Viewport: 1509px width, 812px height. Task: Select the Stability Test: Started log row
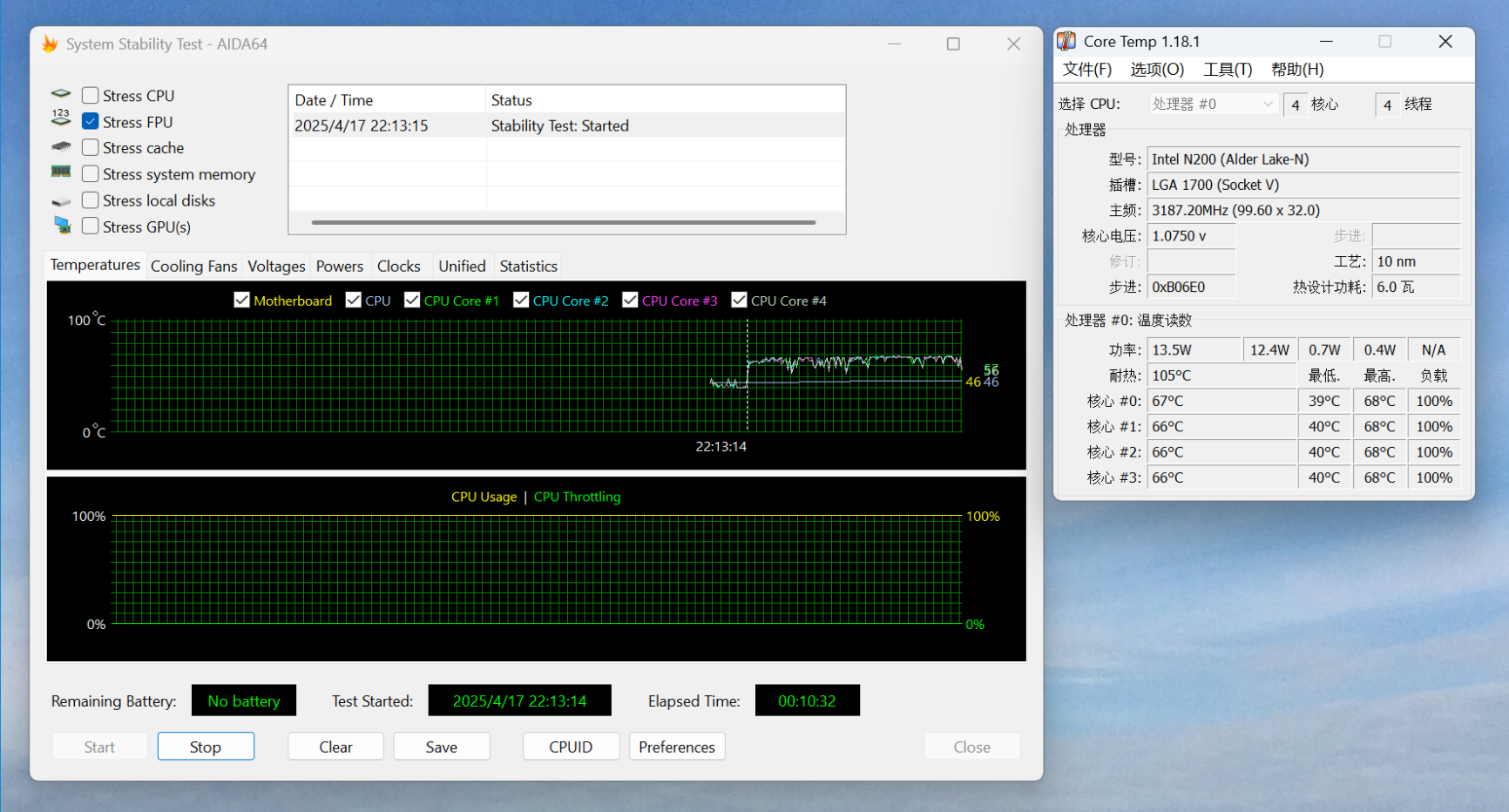[567, 125]
